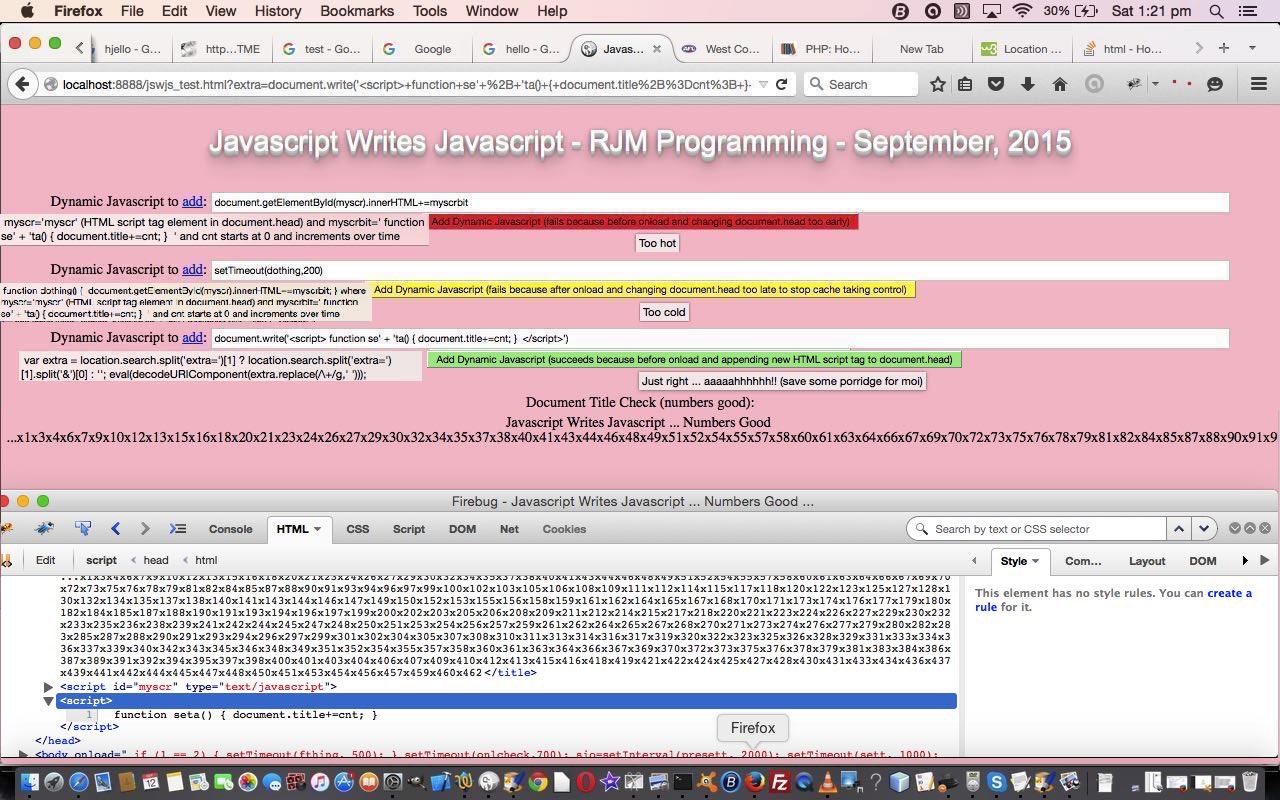1280x800 pixels.
Task: Click the yellow Add Dynamic Javascript button
Action: pyautogui.click(x=642, y=290)
